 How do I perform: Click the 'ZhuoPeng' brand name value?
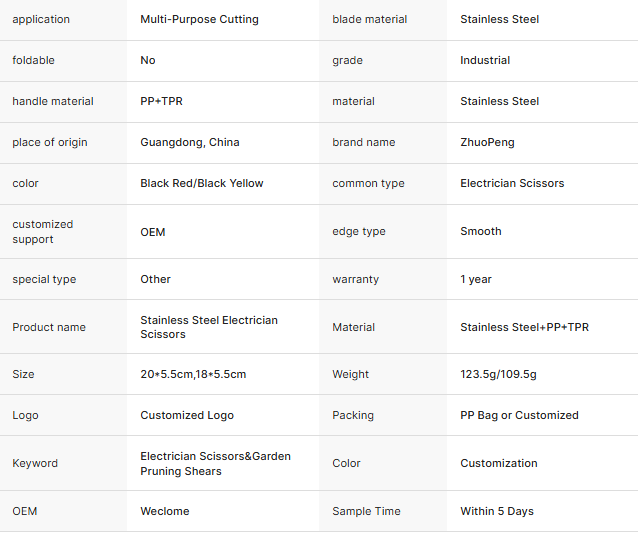[x=487, y=142]
